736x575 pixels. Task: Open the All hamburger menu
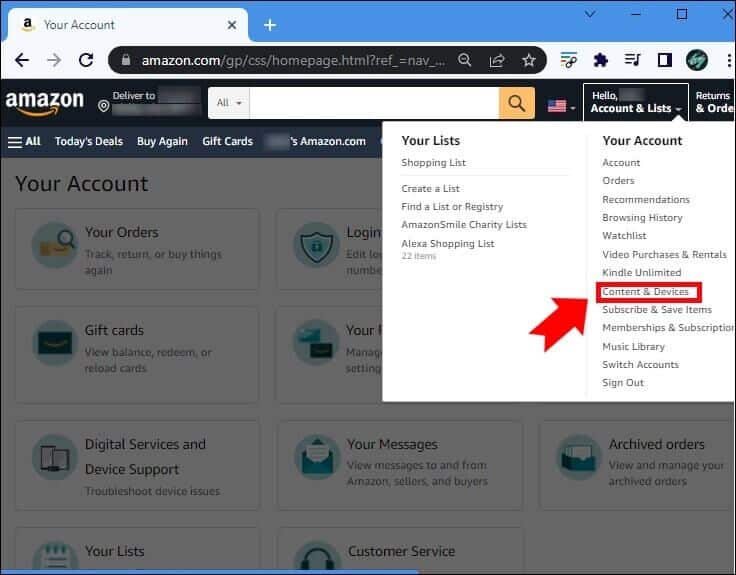[x=24, y=141]
